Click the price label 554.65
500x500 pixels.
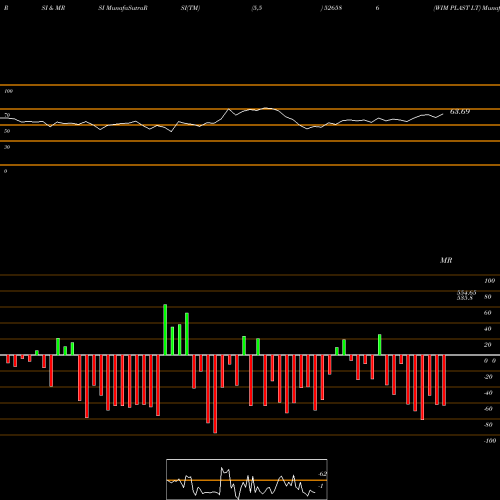[466, 293]
